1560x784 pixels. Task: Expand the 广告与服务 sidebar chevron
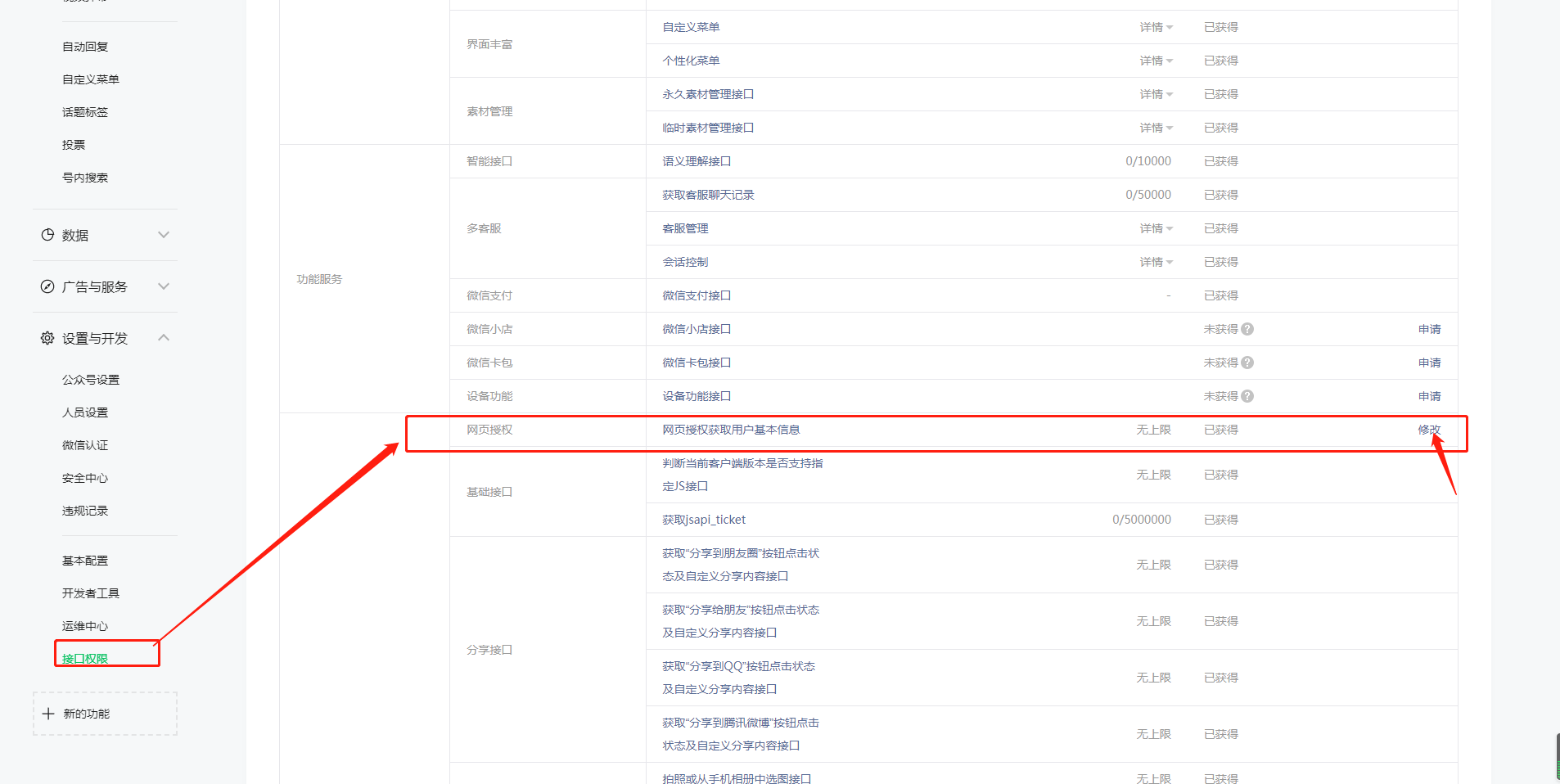(164, 286)
